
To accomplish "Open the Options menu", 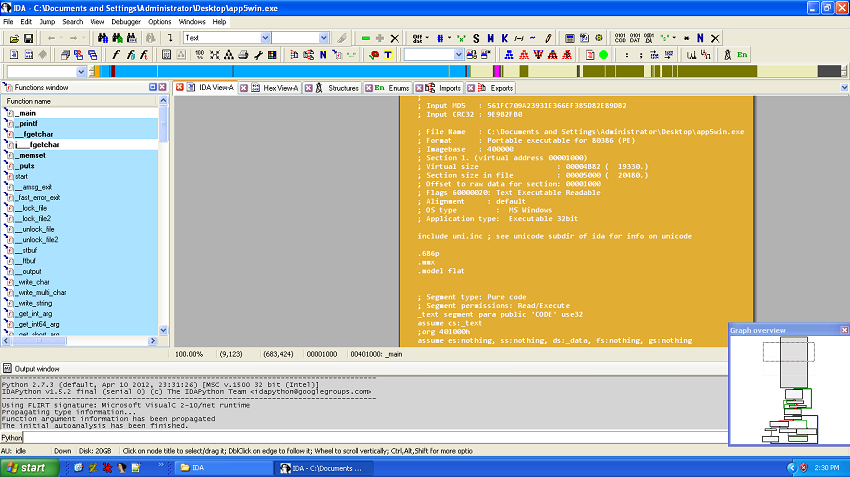I will pyautogui.click(x=159, y=22).
